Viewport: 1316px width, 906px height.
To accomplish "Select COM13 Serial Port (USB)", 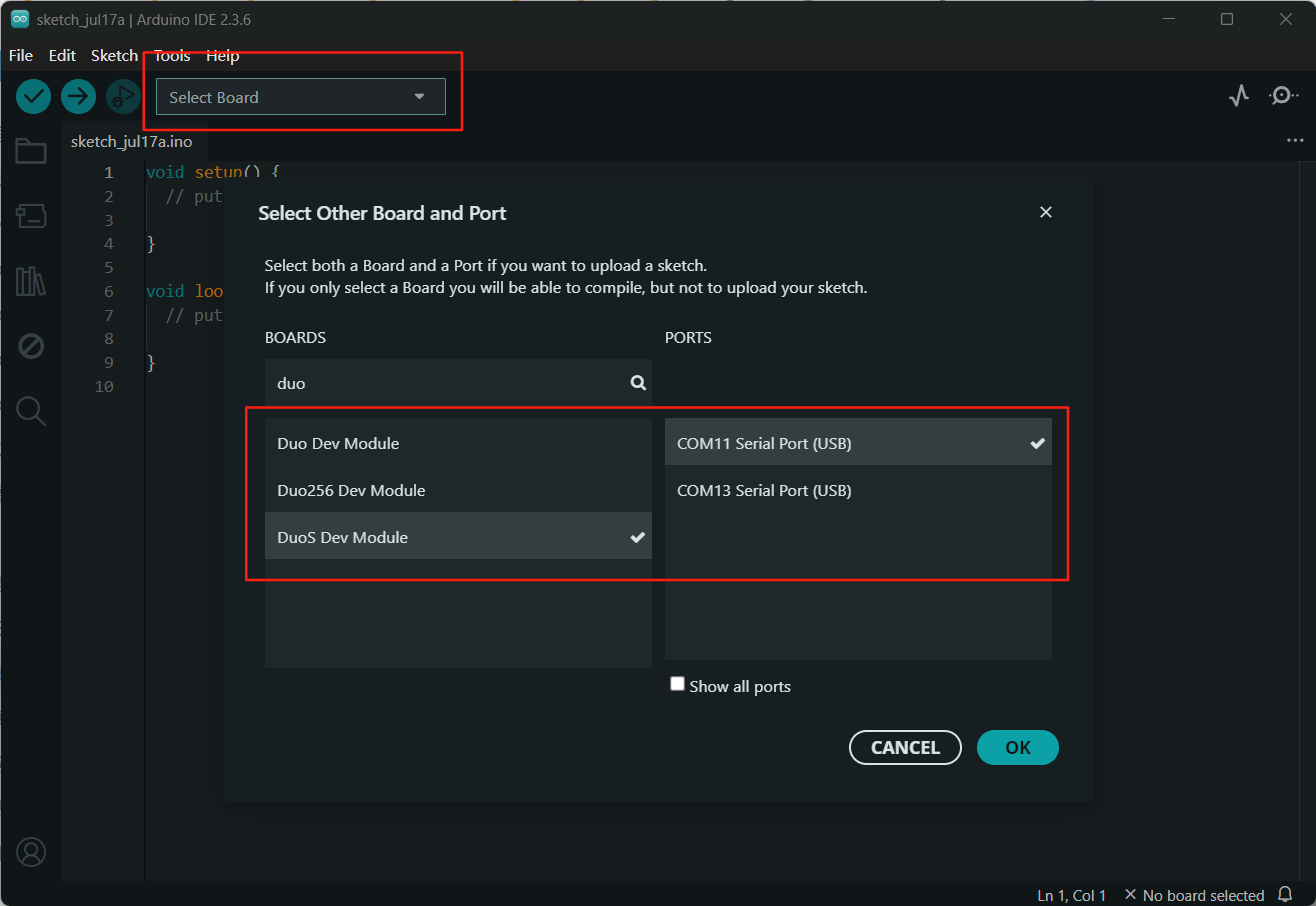I will click(x=858, y=490).
